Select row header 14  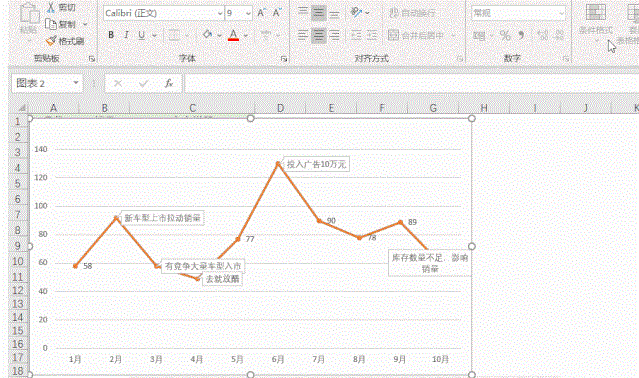tap(18, 317)
